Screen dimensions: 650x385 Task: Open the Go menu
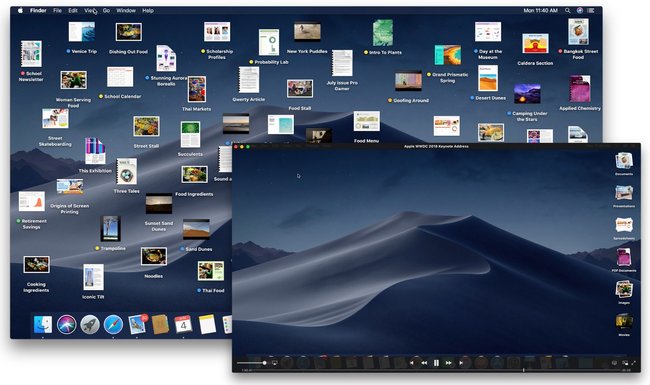click(x=106, y=10)
